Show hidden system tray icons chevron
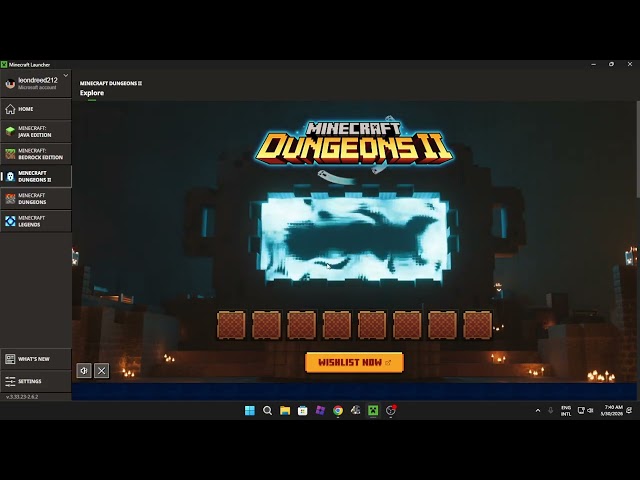 tap(538, 411)
